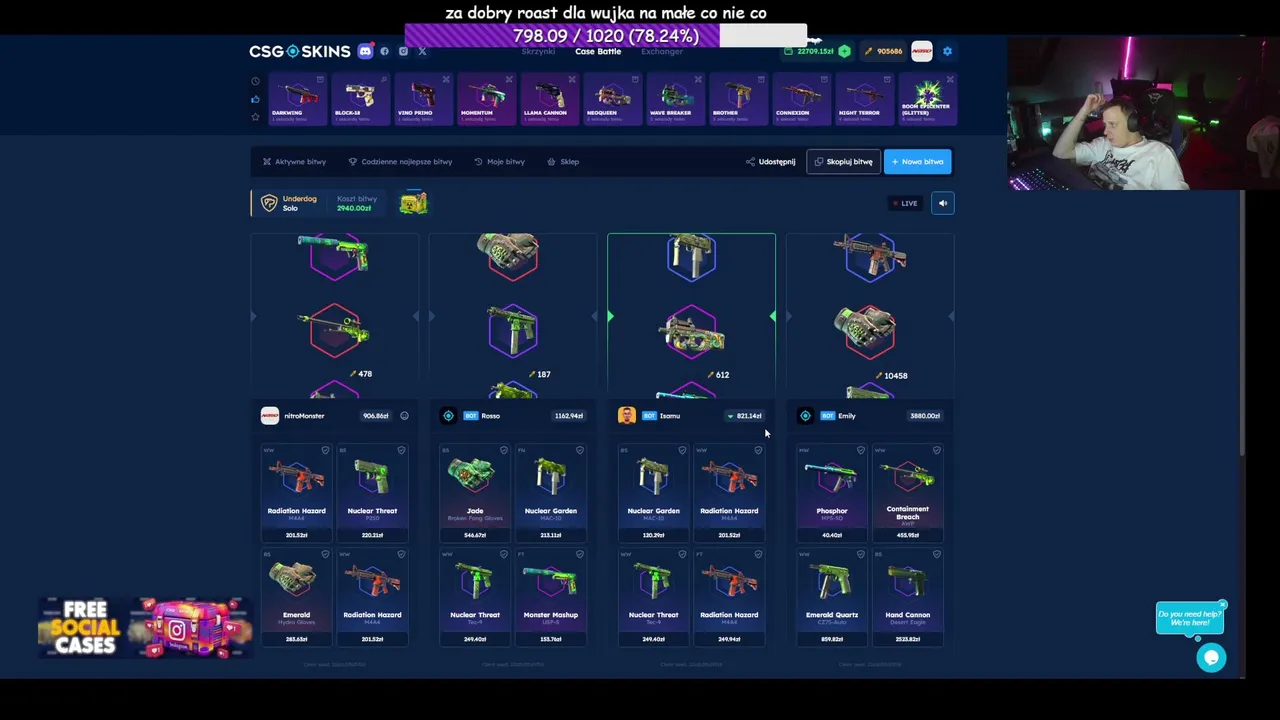The image size is (1280, 720).
Task: Open Boom Epicenter (Glitter) drop
Action: 926,98
